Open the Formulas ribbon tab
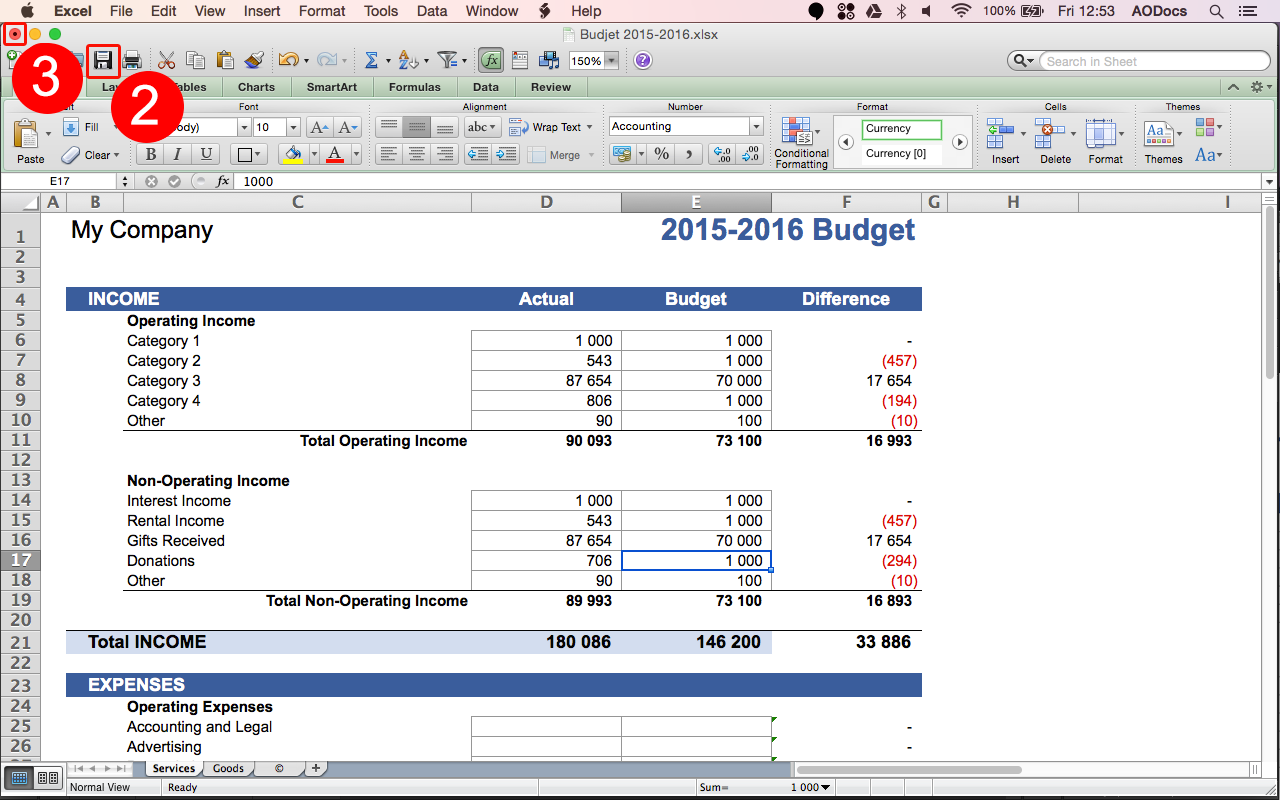 click(x=414, y=87)
